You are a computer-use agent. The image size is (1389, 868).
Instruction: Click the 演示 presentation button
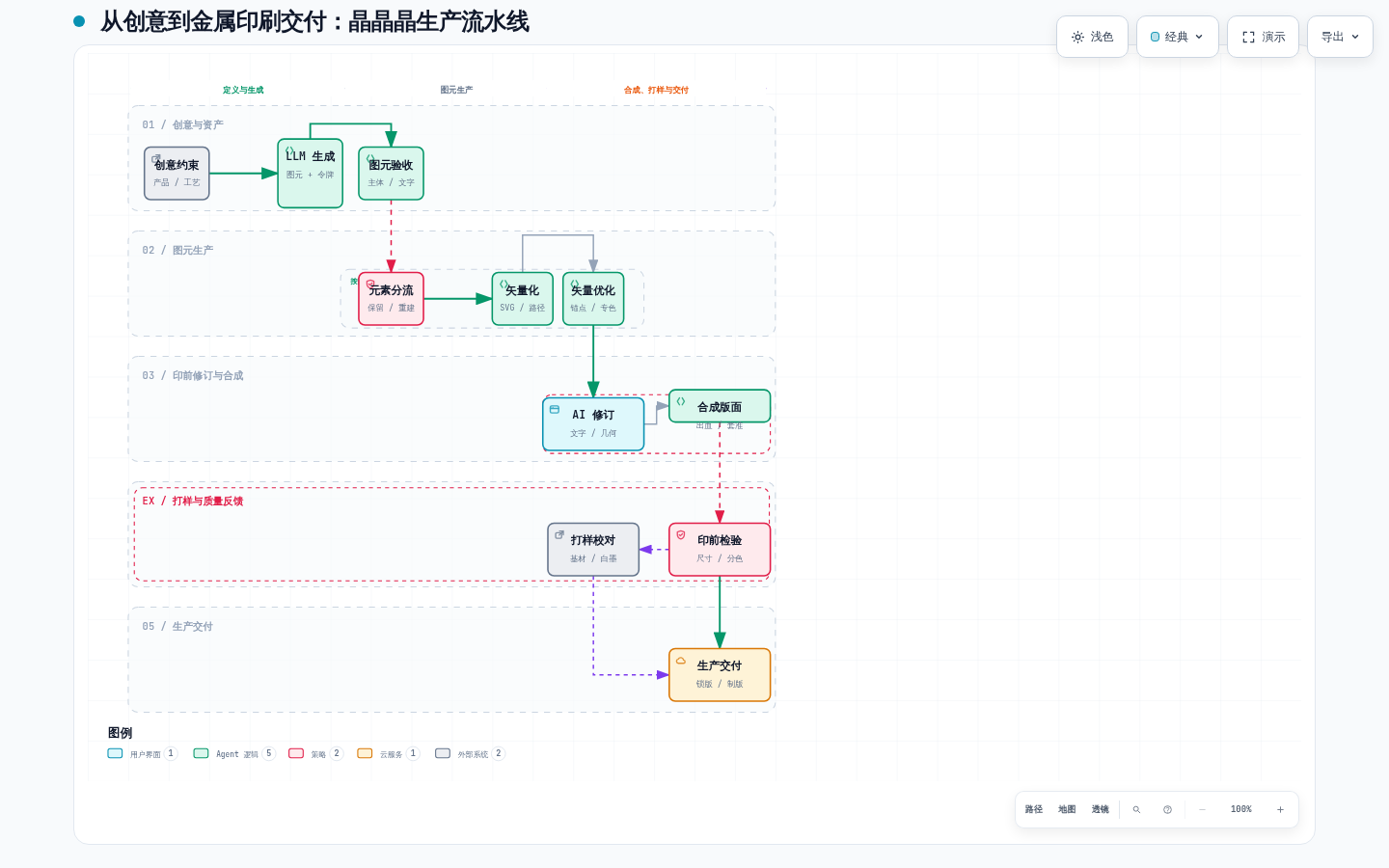[x=1263, y=37]
